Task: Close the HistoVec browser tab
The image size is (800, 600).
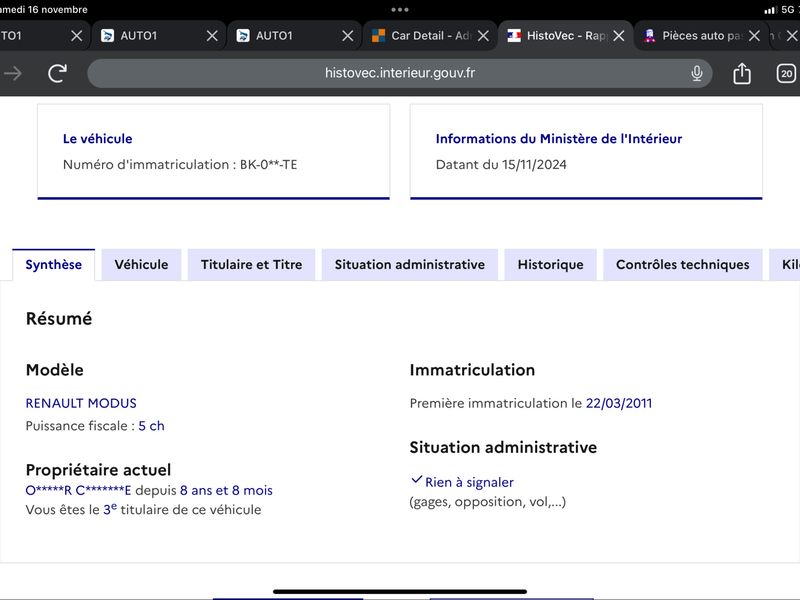Action: pyautogui.click(x=619, y=36)
